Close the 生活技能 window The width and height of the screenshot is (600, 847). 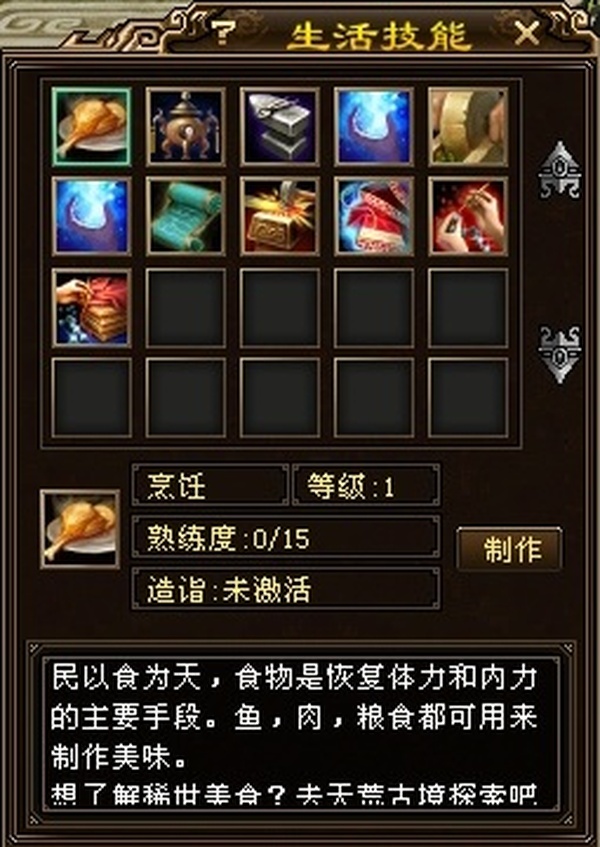(527, 34)
